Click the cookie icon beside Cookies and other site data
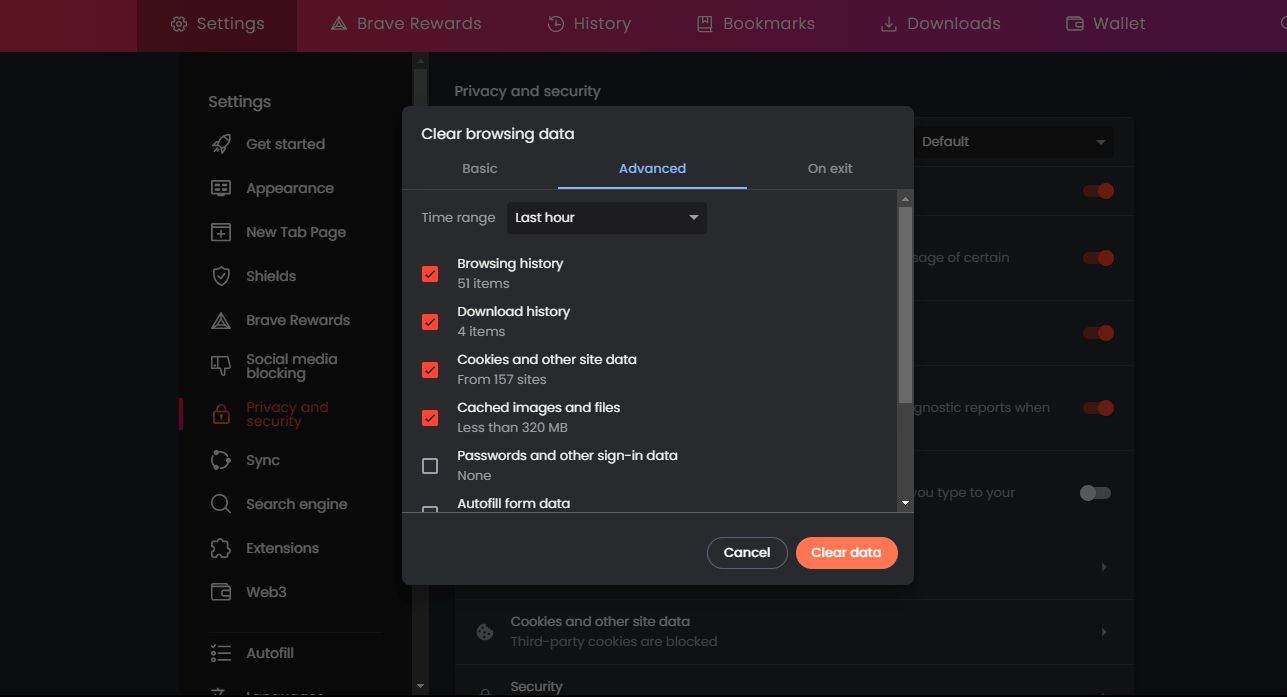The width and height of the screenshot is (1287, 697). (x=485, y=632)
